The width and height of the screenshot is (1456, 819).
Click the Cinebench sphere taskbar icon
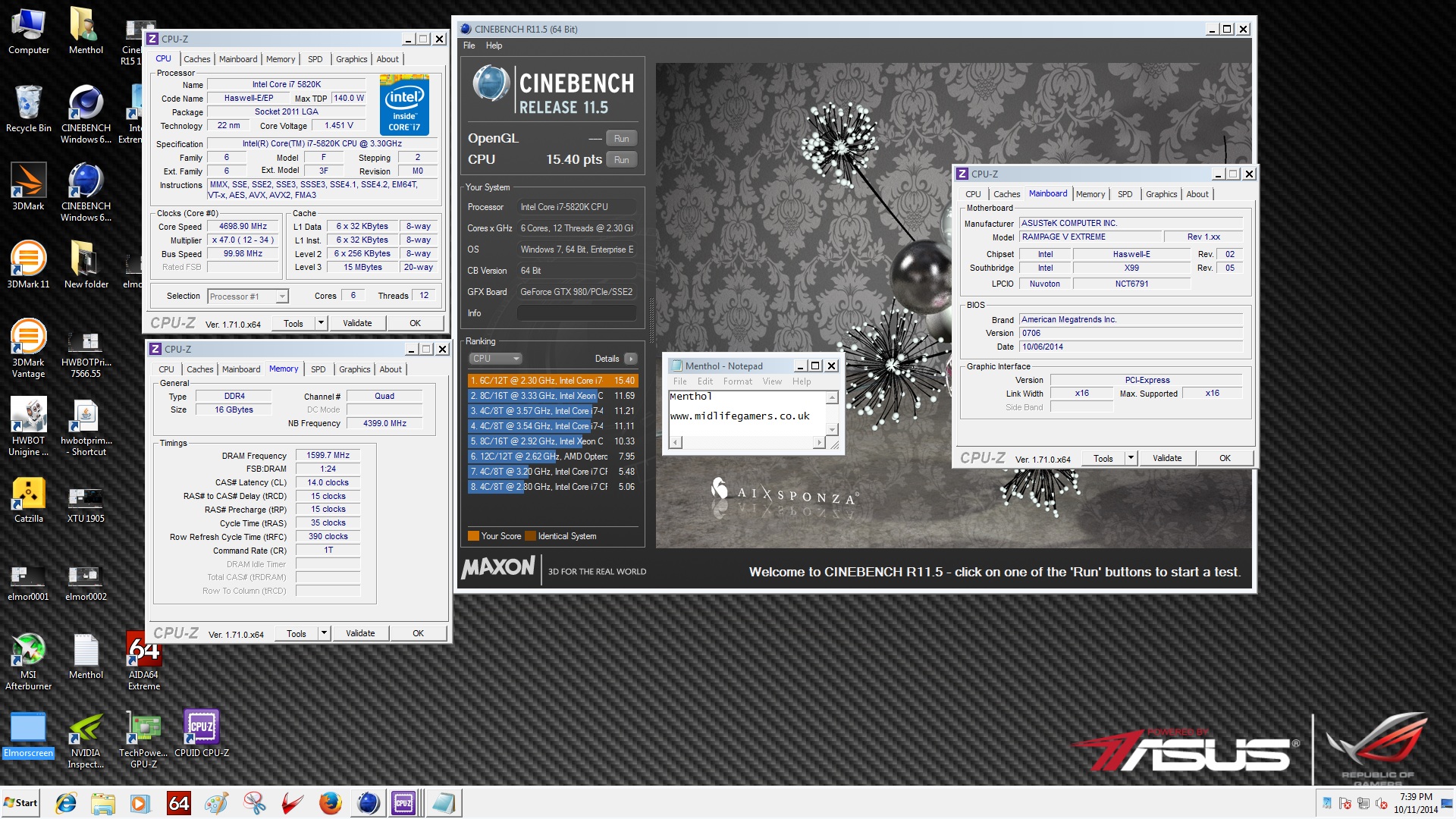[x=368, y=803]
